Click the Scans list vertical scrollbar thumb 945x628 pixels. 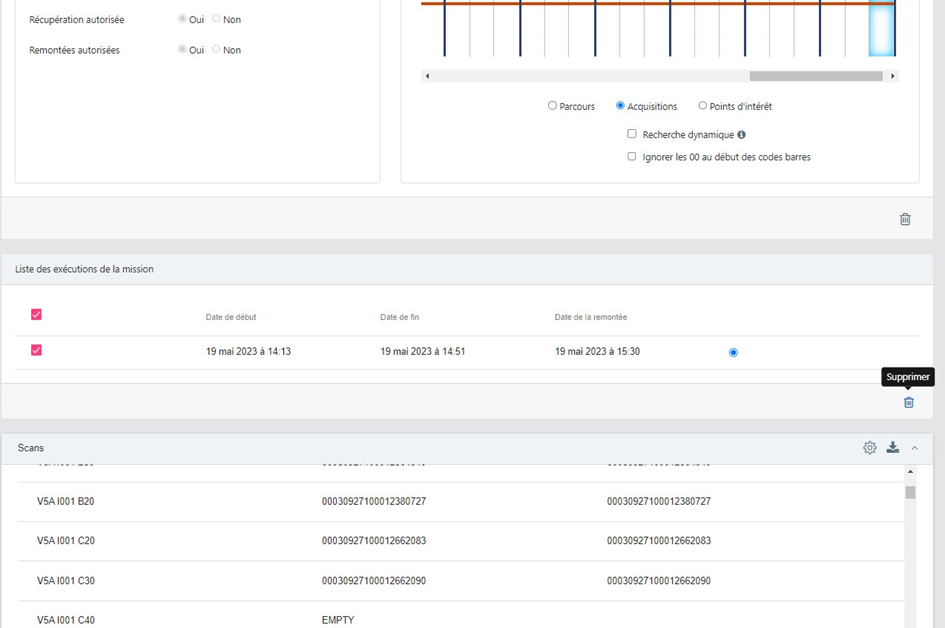coord(910,492)
